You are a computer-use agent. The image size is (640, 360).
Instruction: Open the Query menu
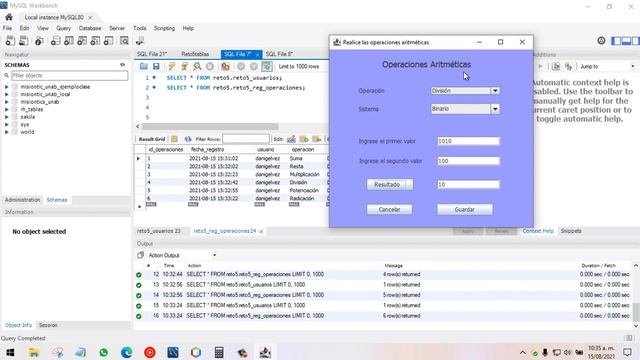(63, 28)
